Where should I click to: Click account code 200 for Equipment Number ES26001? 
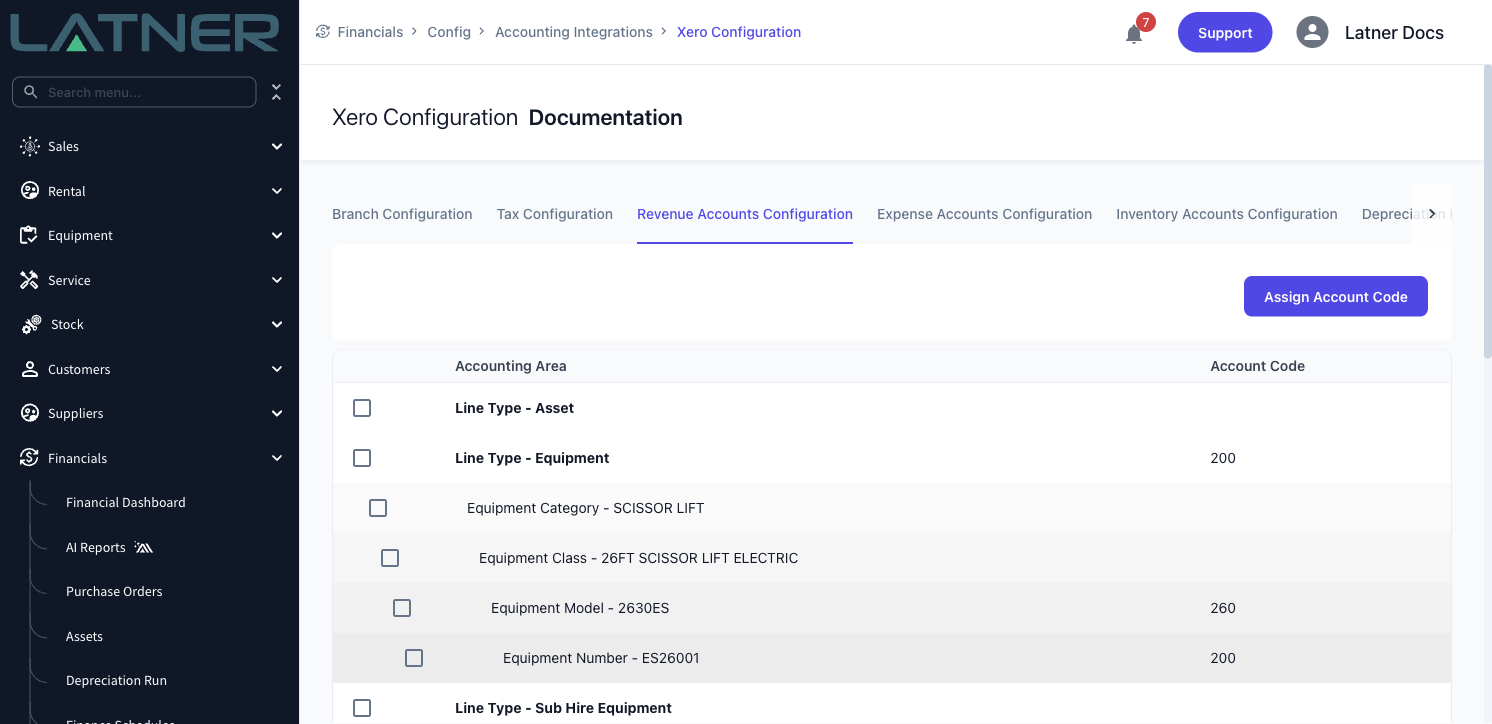click(1223, 658)
